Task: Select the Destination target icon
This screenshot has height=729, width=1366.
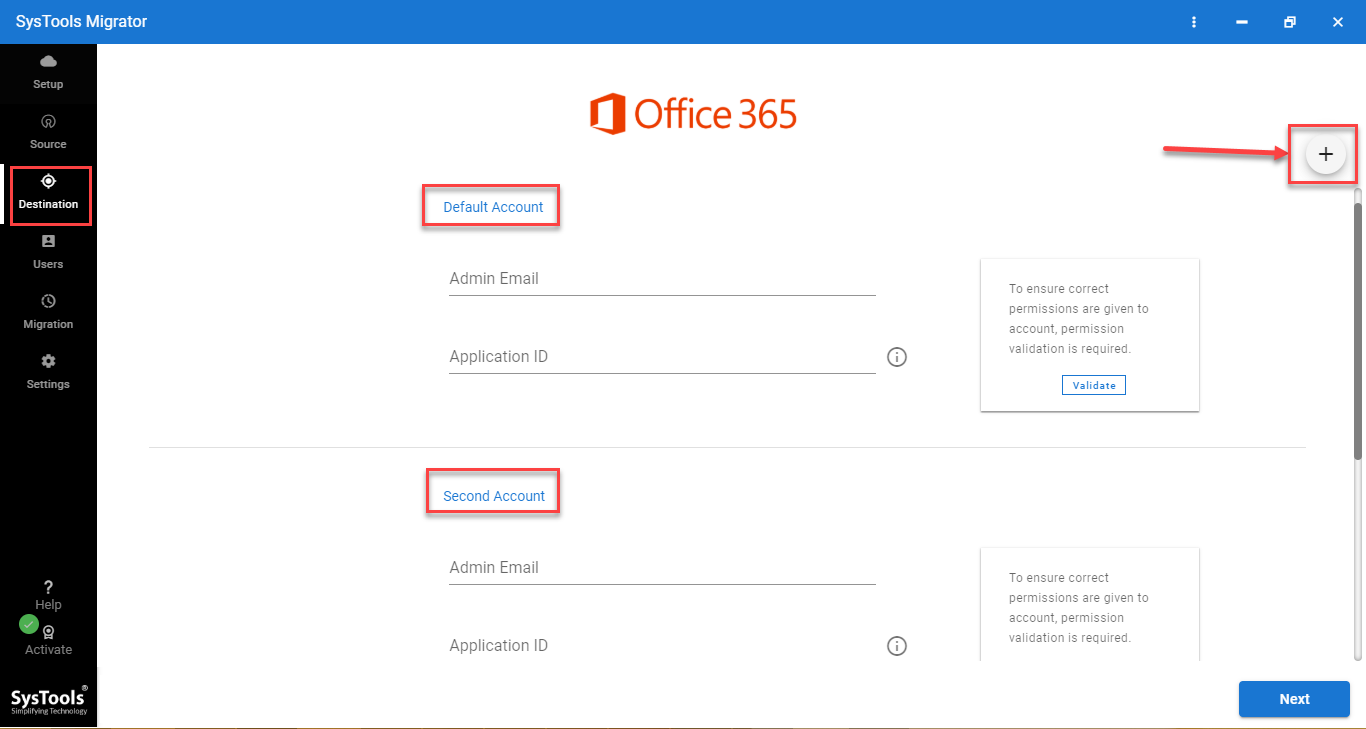Action: click(x=48, y=181)
